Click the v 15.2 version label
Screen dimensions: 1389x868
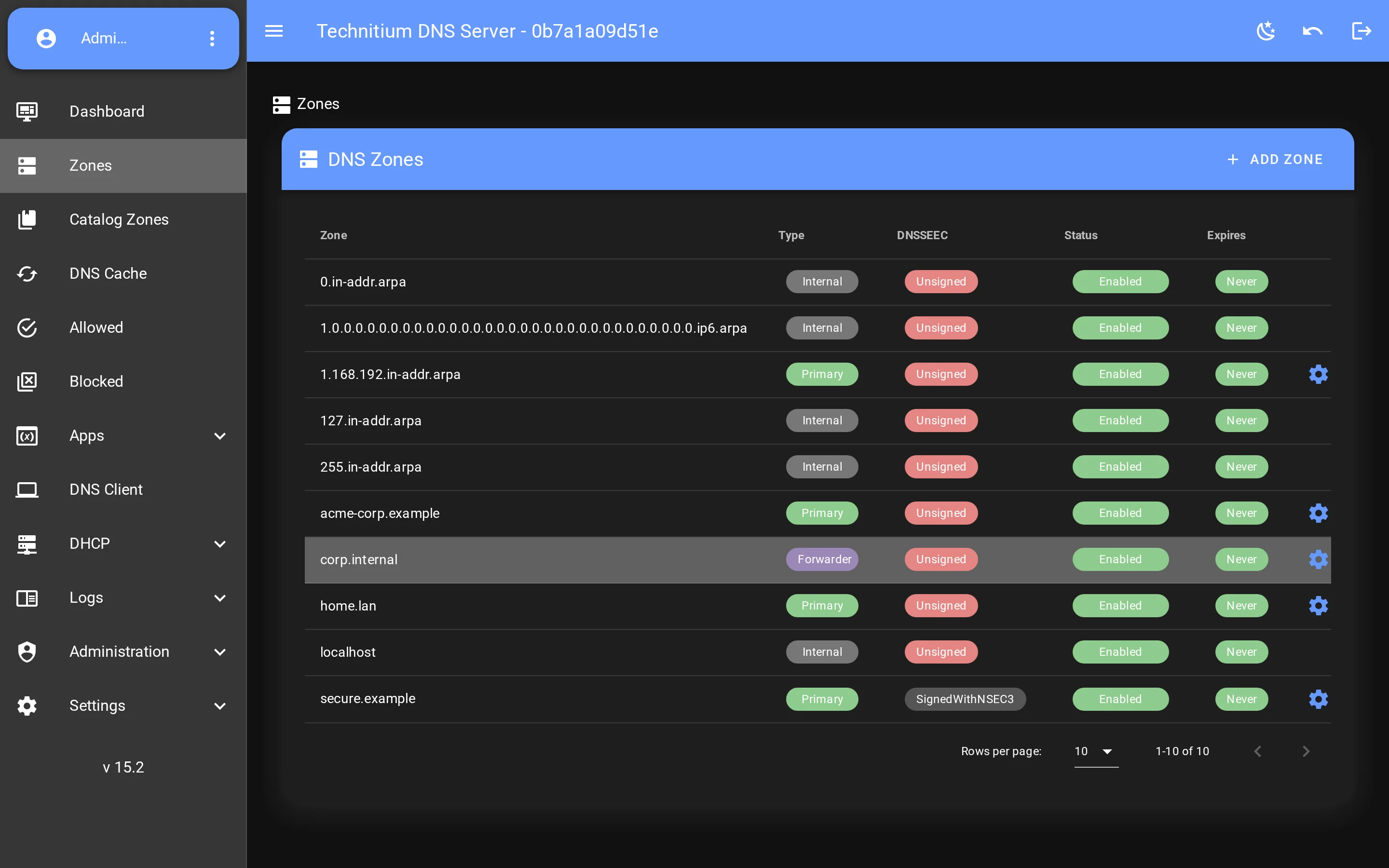pos(123,768)
